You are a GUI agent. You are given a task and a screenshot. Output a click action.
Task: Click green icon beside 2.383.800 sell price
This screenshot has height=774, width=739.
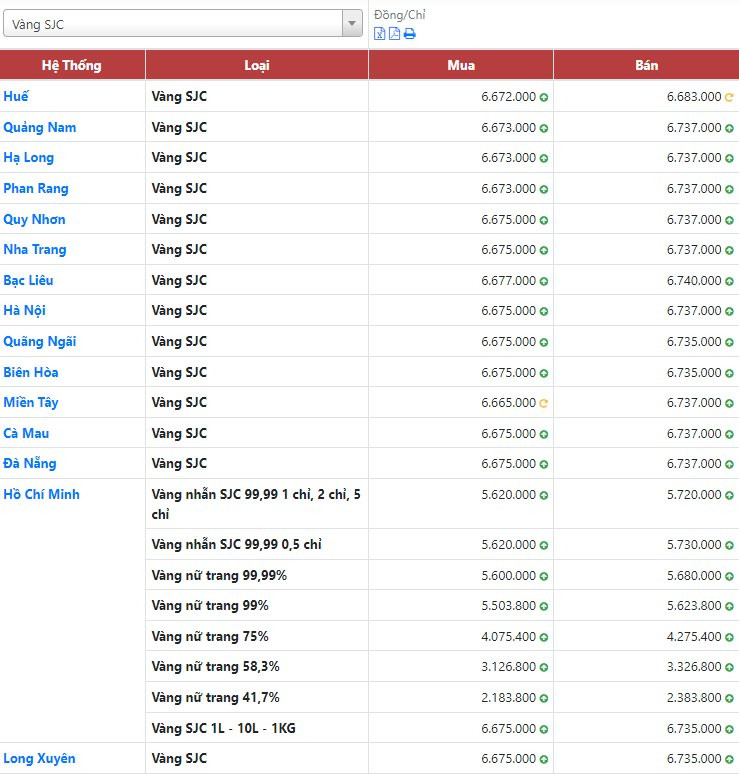pyautogui.click(x=729, y=698)
